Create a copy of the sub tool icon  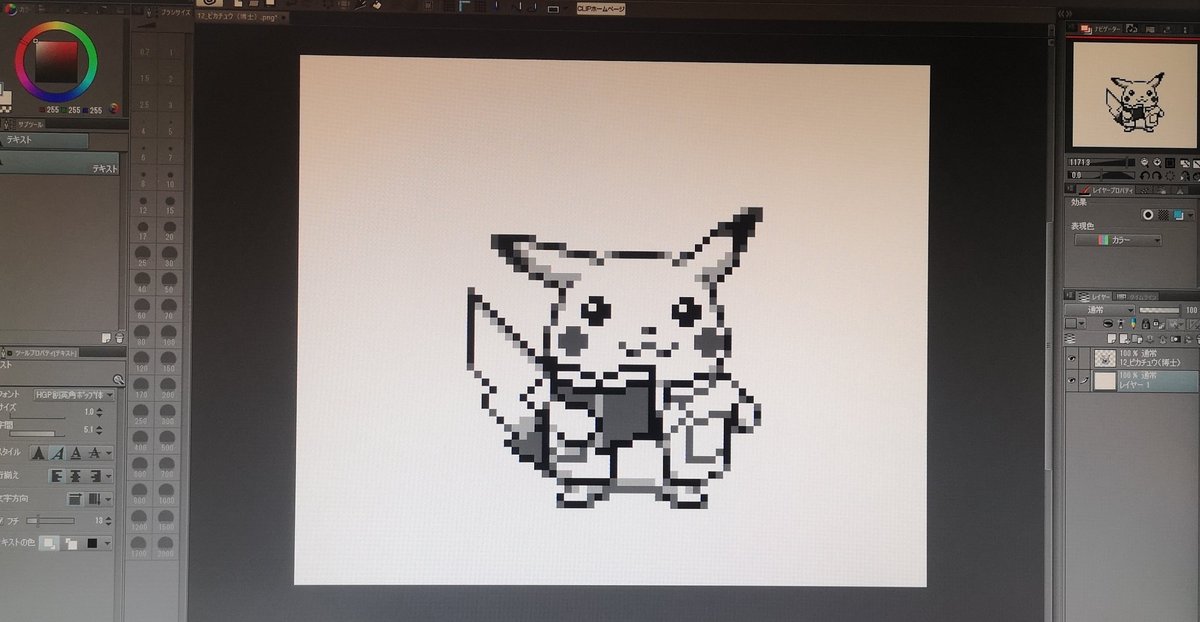[x=105, y=338]
